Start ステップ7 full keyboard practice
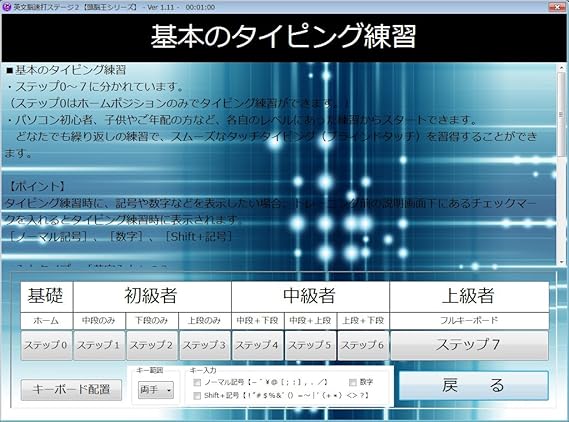 [469, 345]
